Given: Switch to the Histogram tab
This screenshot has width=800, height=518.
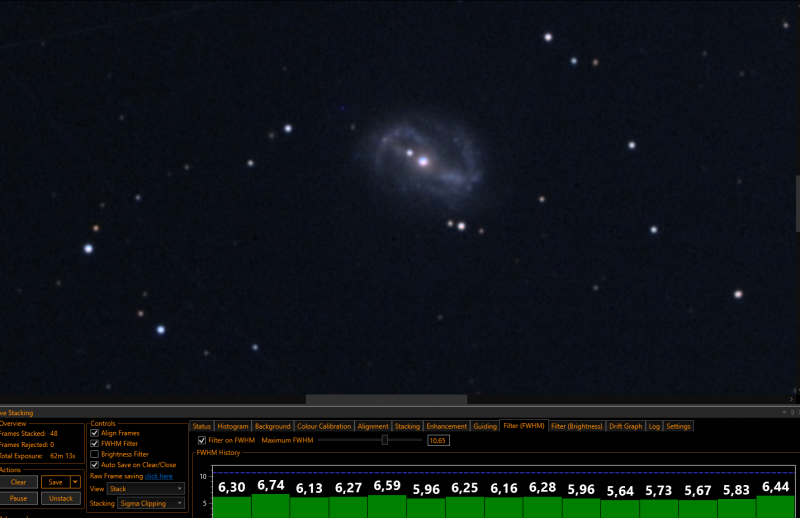Looking at the screenshot, I should [233, 427].
